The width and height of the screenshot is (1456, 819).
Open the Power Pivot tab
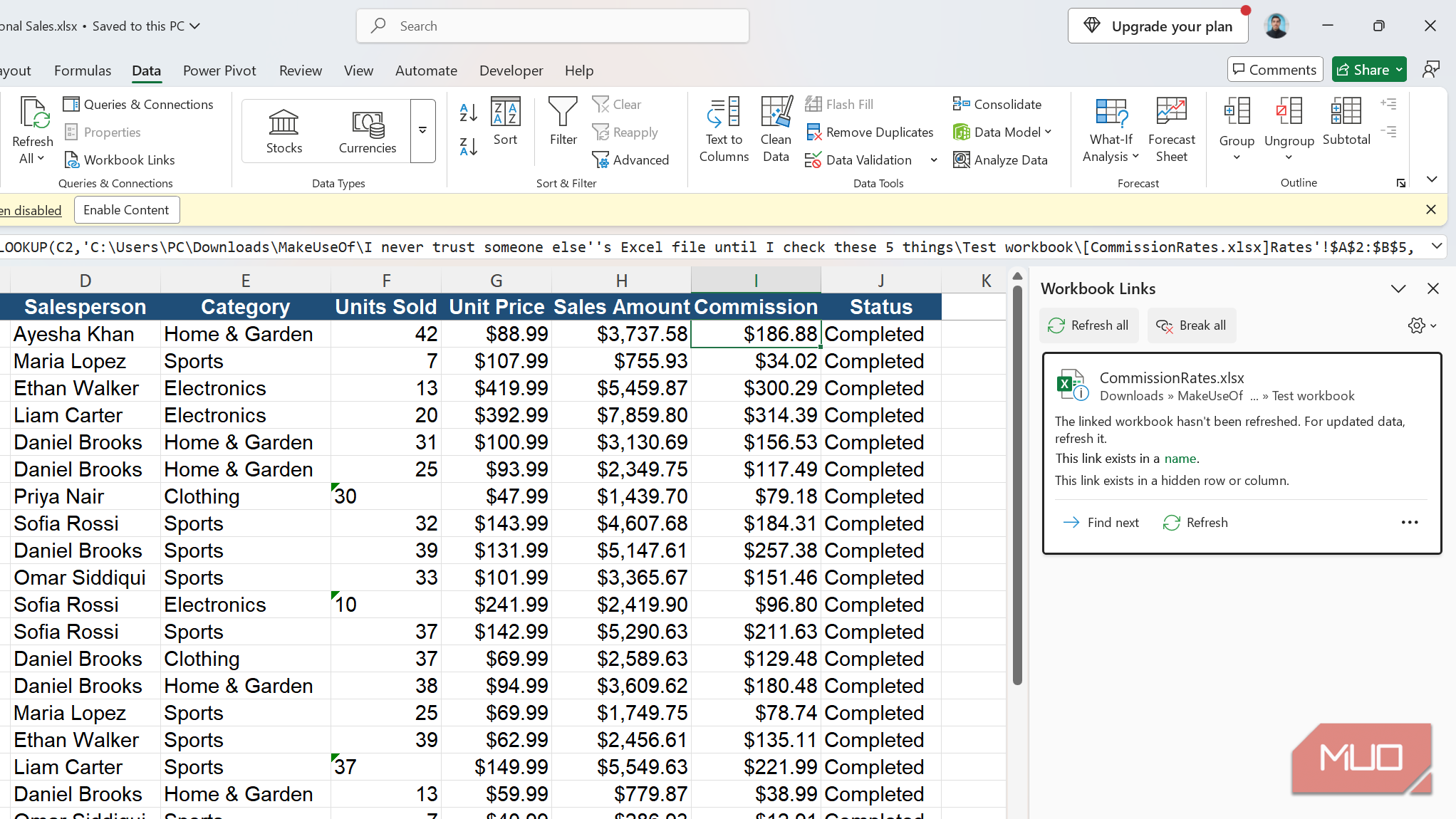pyautogui.click(x=219, y=71)
